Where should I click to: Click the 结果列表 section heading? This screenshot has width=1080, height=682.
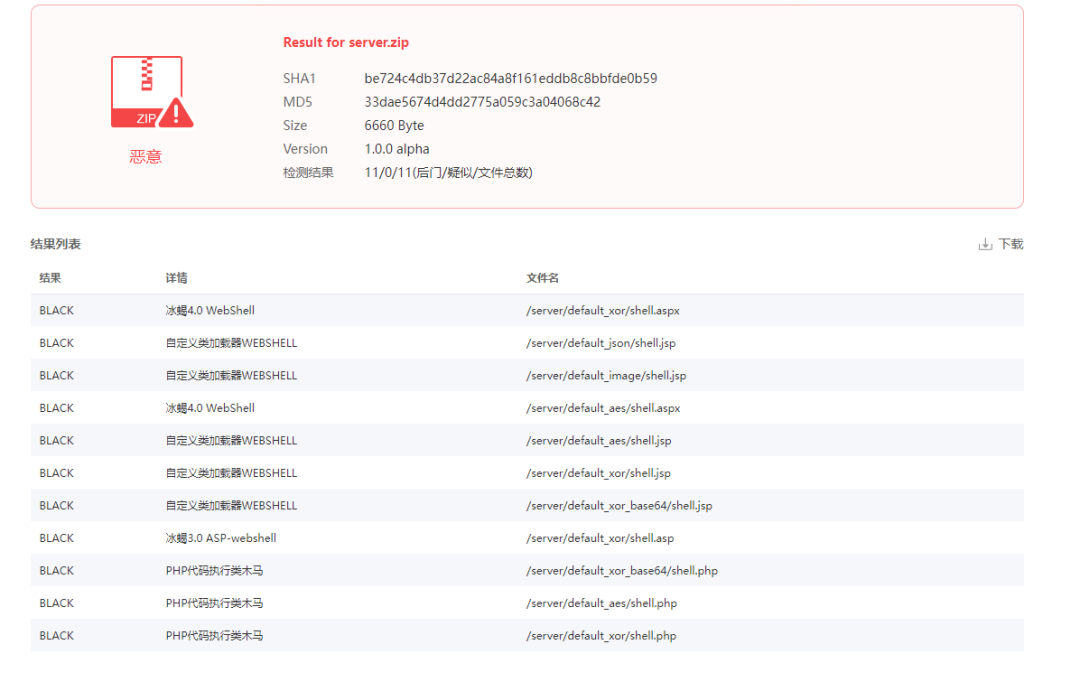[x=56, y=244]
